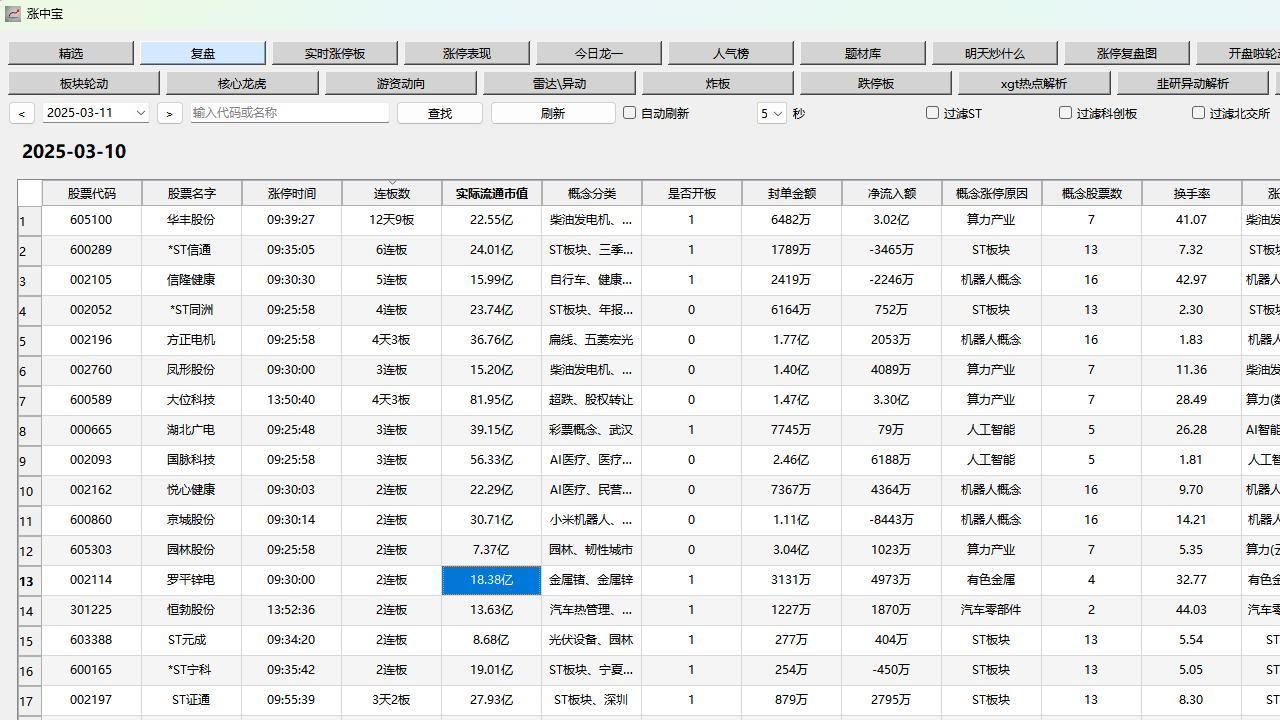Viewport: 1280px width, 720px height.
Task: Click the 刷新 button
Action: click(553, 113)
